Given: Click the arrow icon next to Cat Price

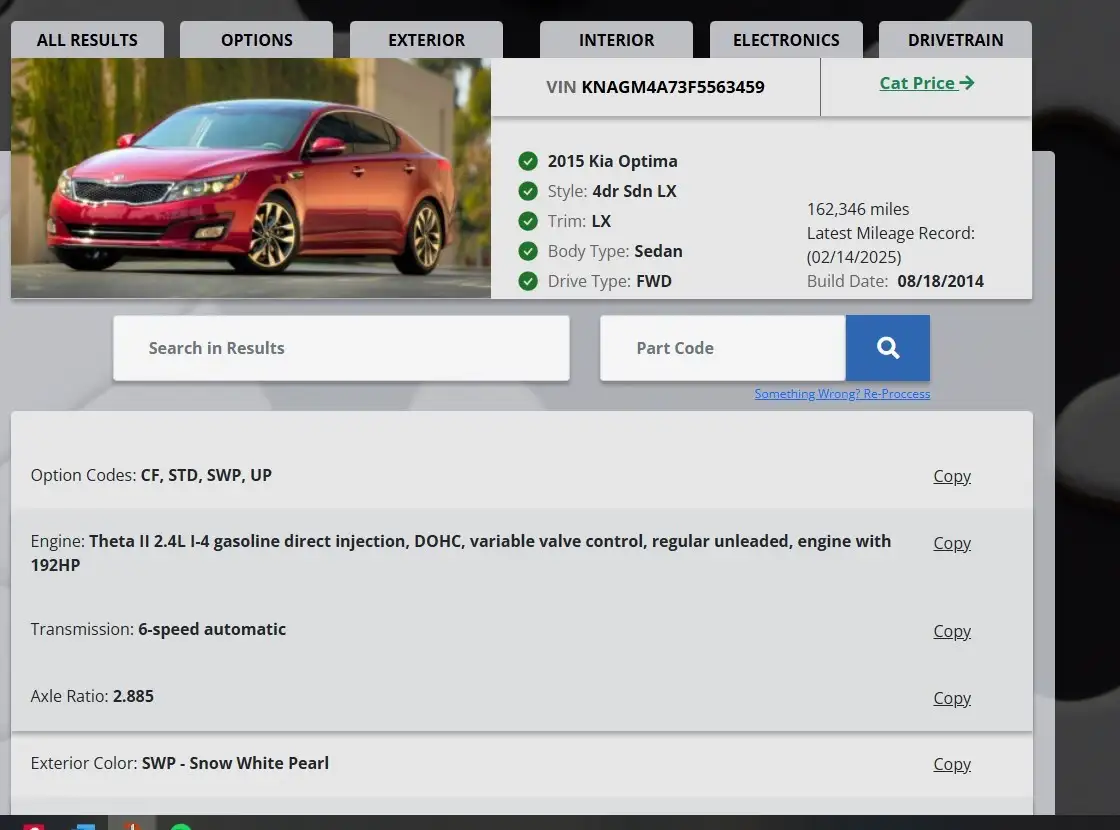Looking at the screenshot, I should coord(967,83).
